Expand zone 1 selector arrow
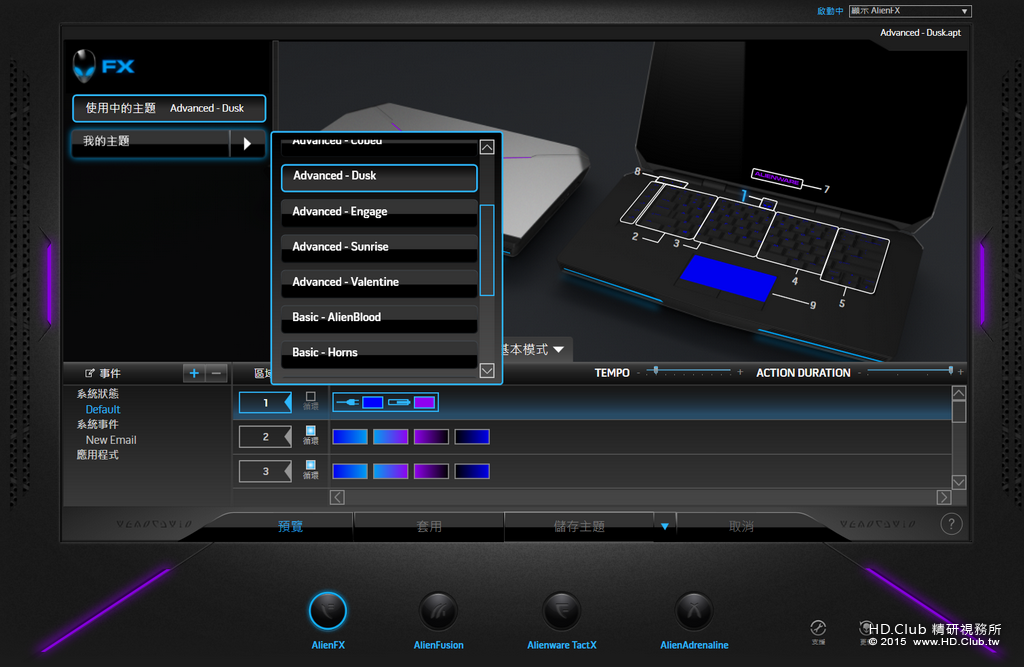Viewport: 1024px width, 667px height. (287, 402)
